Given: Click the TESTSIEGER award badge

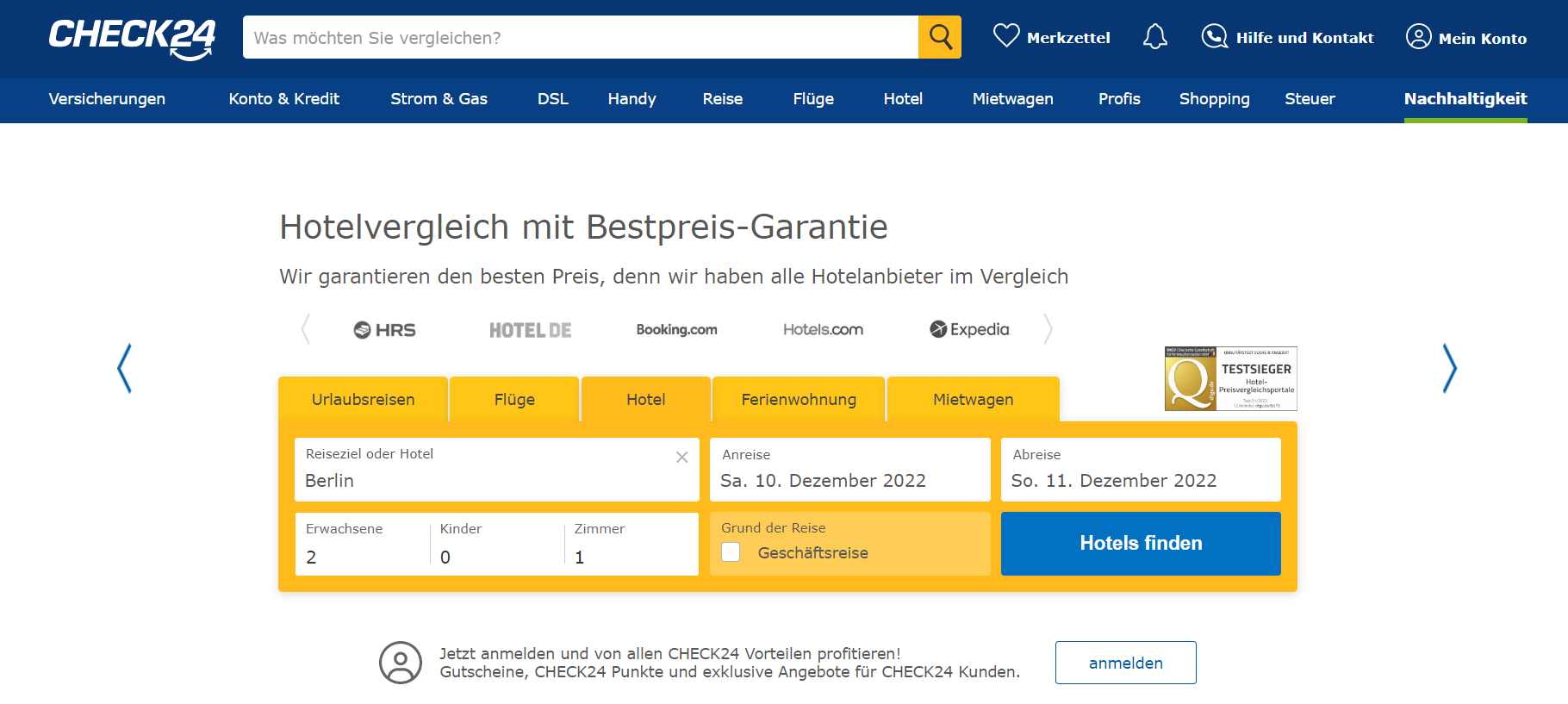Looking at the screenshot, I should coord(1230,378).
